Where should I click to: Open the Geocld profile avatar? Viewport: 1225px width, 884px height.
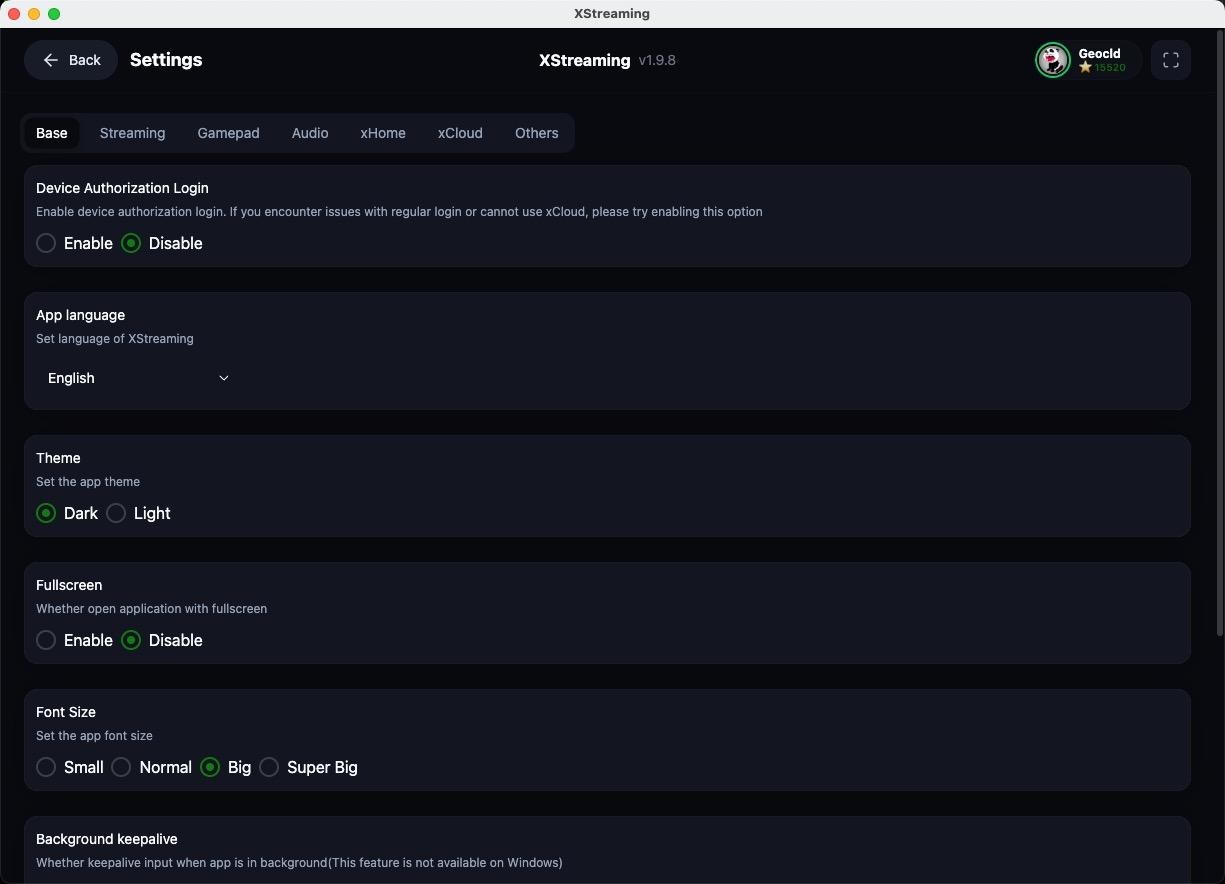pyautogui.click(x=1053, y=60)
